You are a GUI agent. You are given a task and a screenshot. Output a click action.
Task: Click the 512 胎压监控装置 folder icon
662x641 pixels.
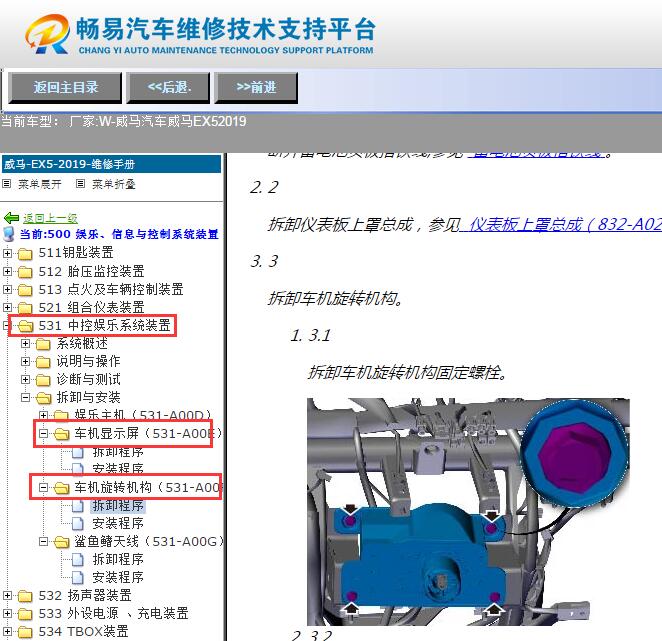coord(25,272)
